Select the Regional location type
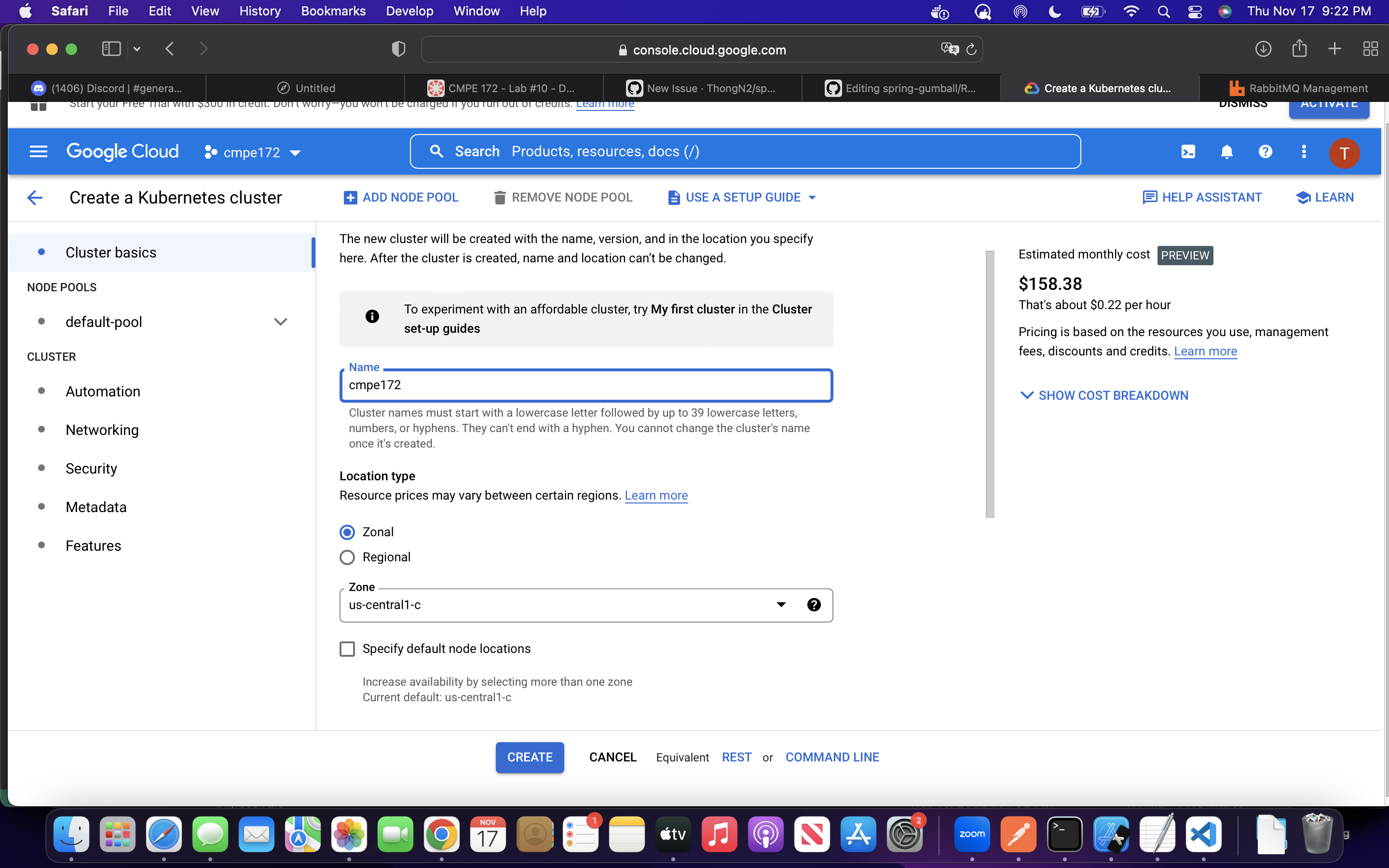 click(347, 557)
